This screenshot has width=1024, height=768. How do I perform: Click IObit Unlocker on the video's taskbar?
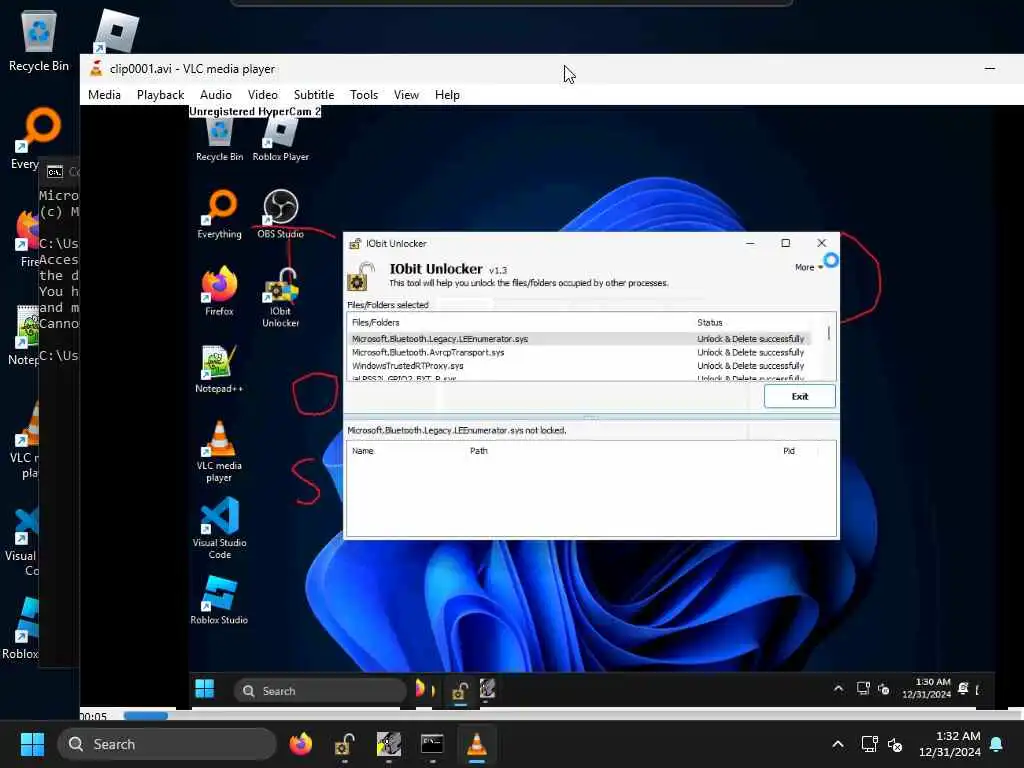(x=460, y=690)
